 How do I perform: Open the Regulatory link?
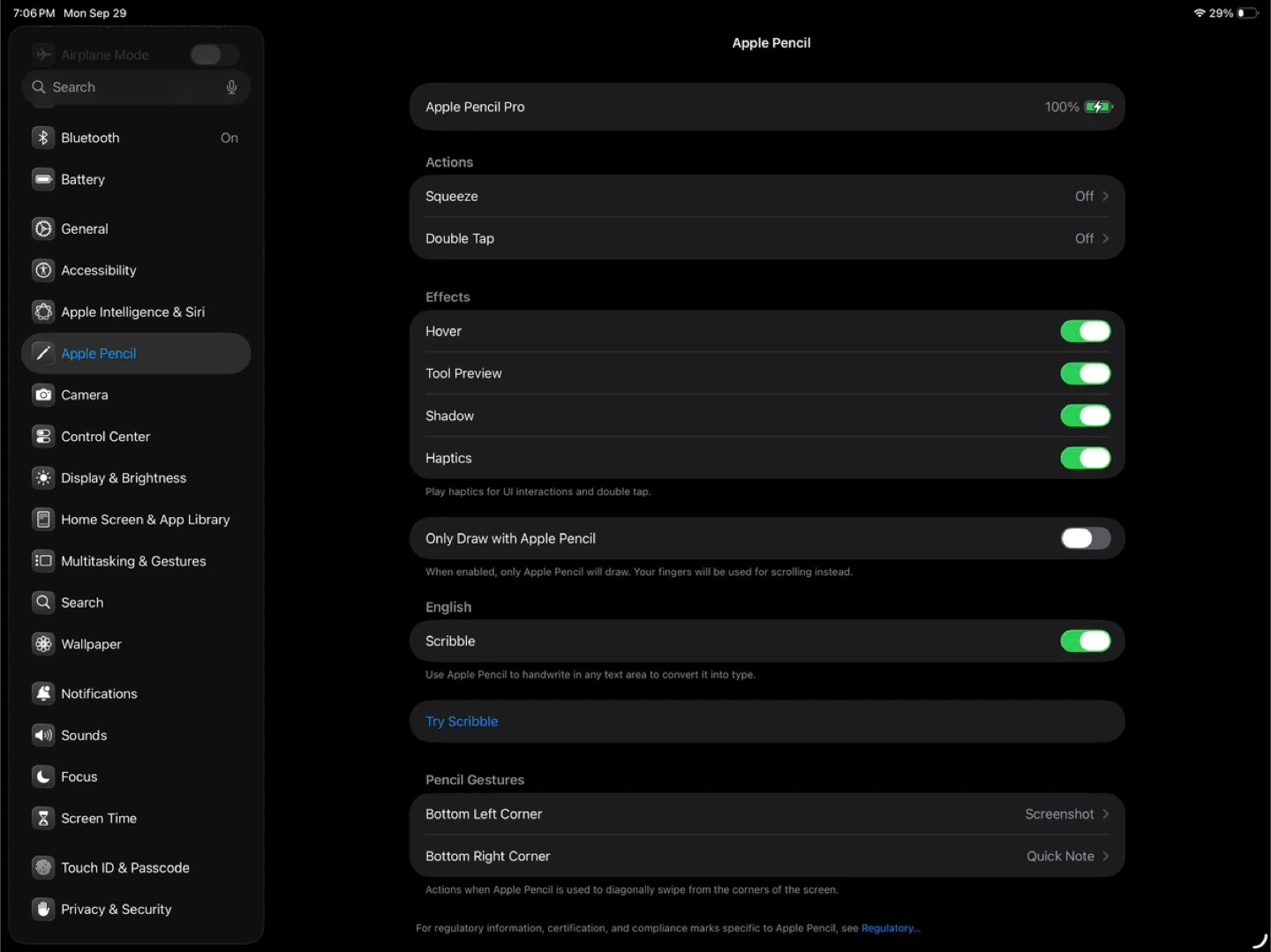(890, 928)
